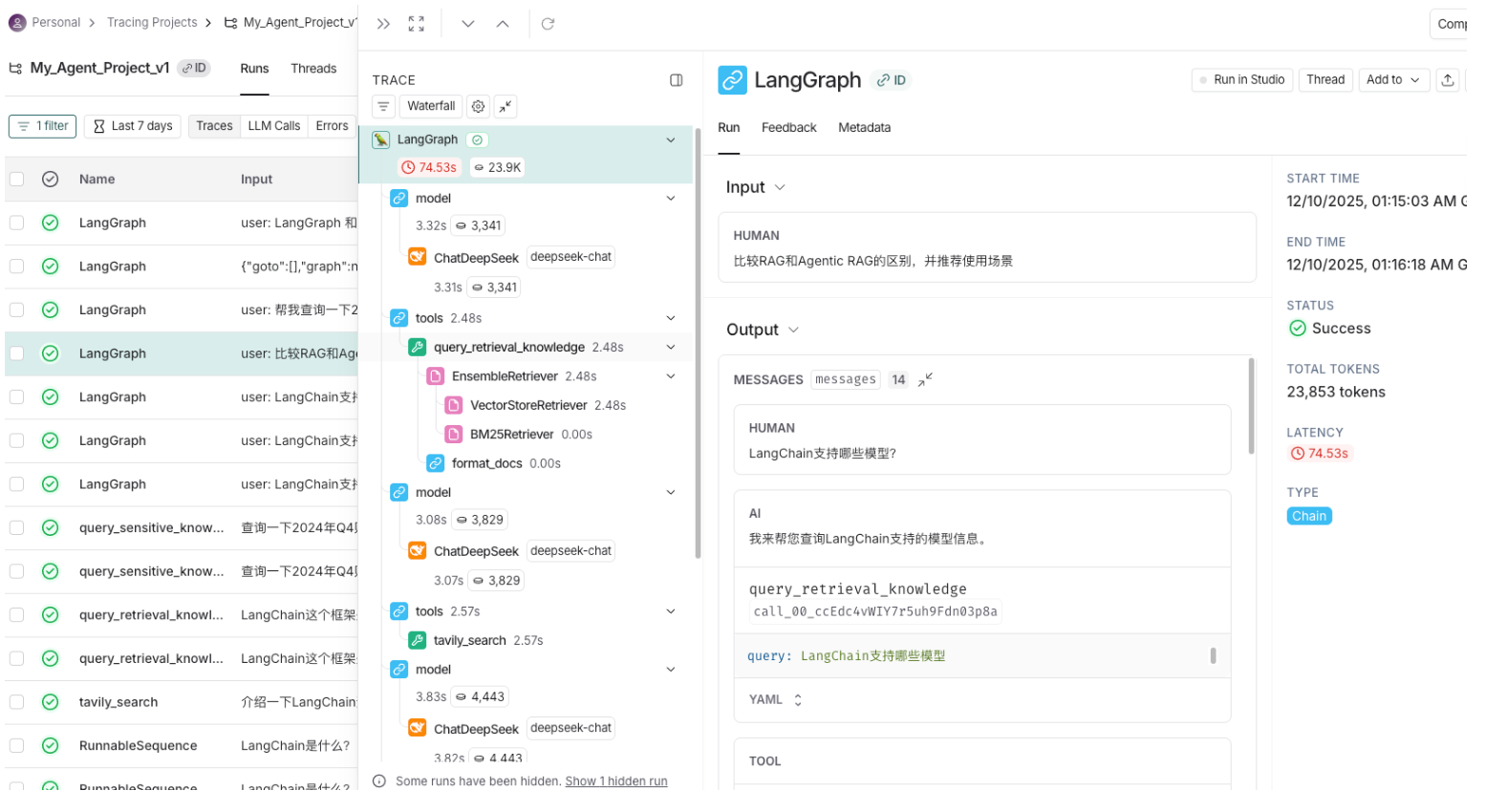1485x812 pixels.
Task: Open the trace settings gear icon
Action: click(478, 106)
